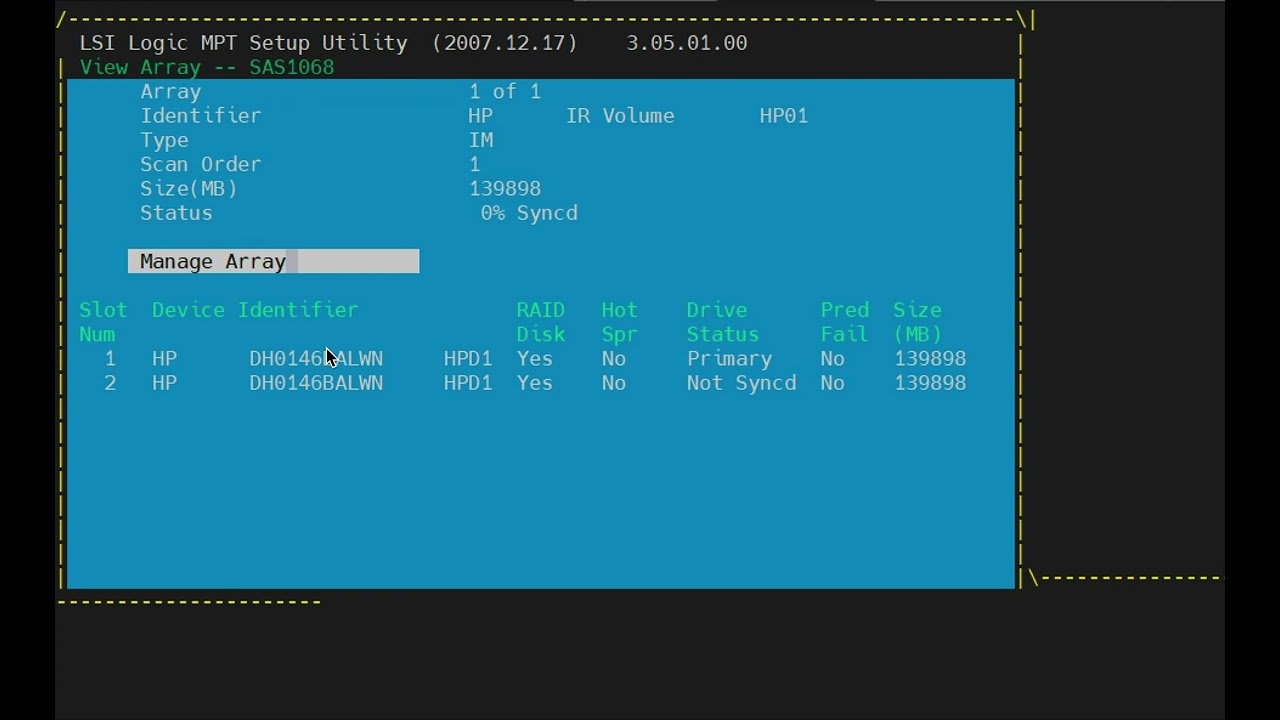The height and width of the screenshot is (720, 1280).
Task: Click the "HP01" identifier value
Action: point(784,115)
